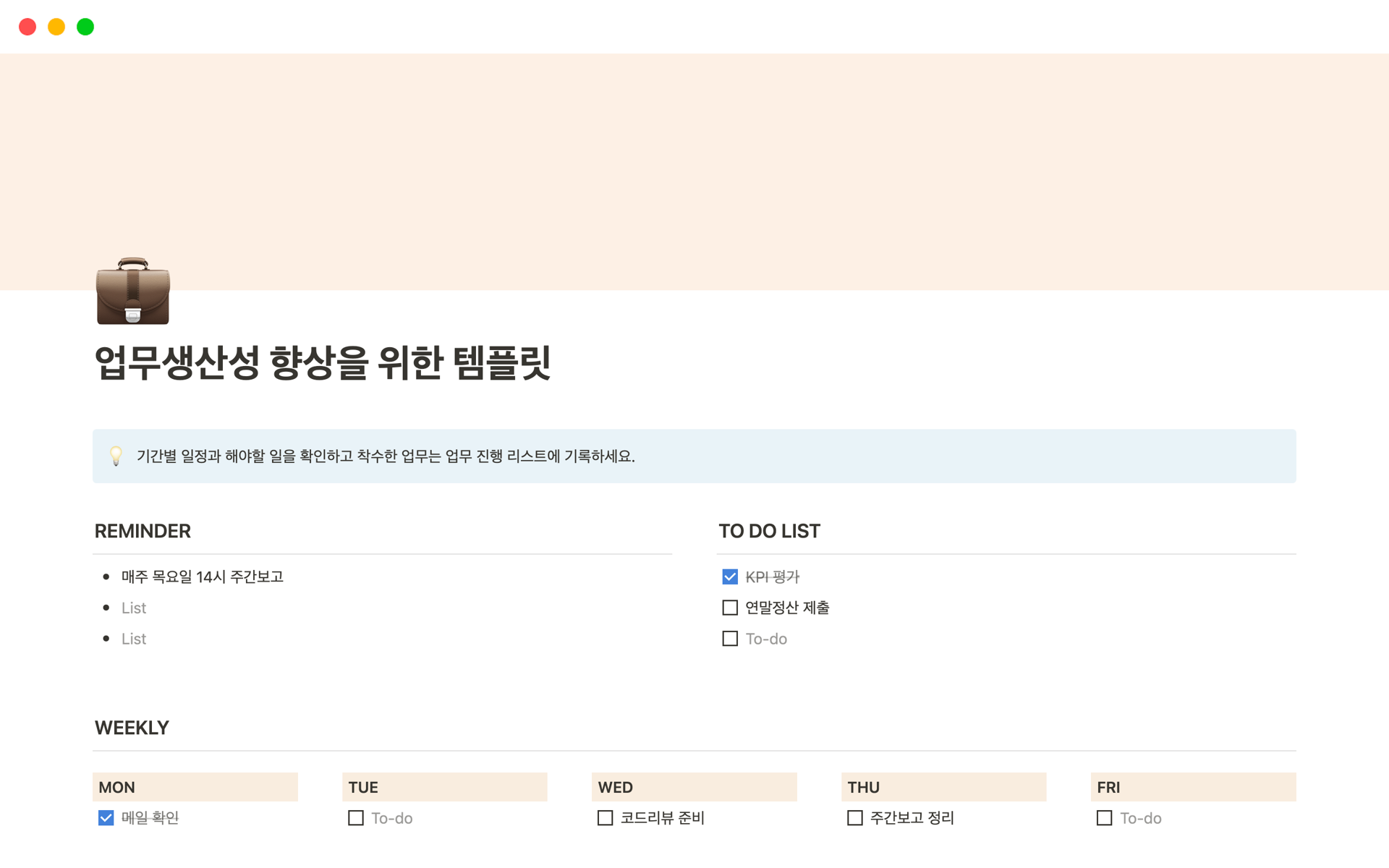
Task: Check the Friday To-do checkbox
Action: [x=1105, y=818]
